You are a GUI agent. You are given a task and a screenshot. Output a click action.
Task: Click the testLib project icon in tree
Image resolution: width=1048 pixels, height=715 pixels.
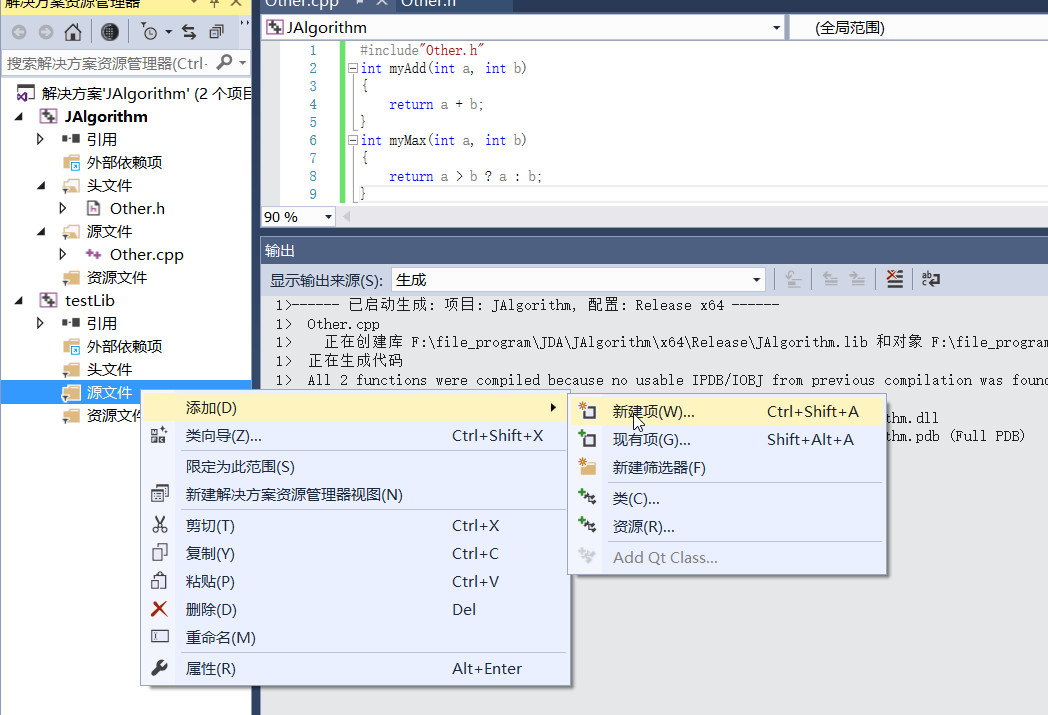click(x=48, y=300)
